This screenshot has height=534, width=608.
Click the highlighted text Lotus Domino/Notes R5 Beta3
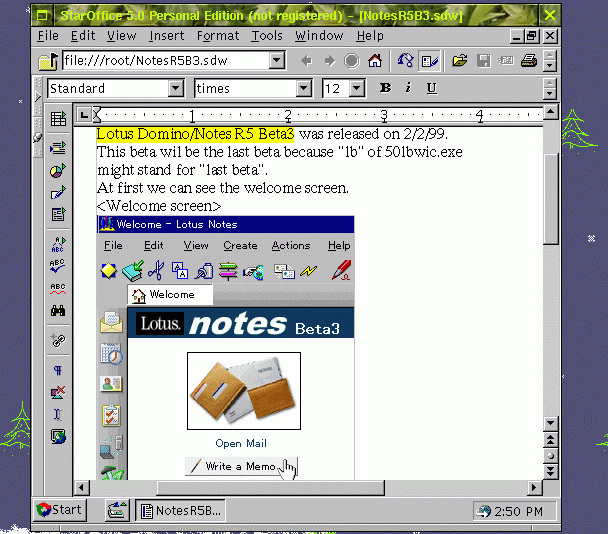tap(195, 134)
